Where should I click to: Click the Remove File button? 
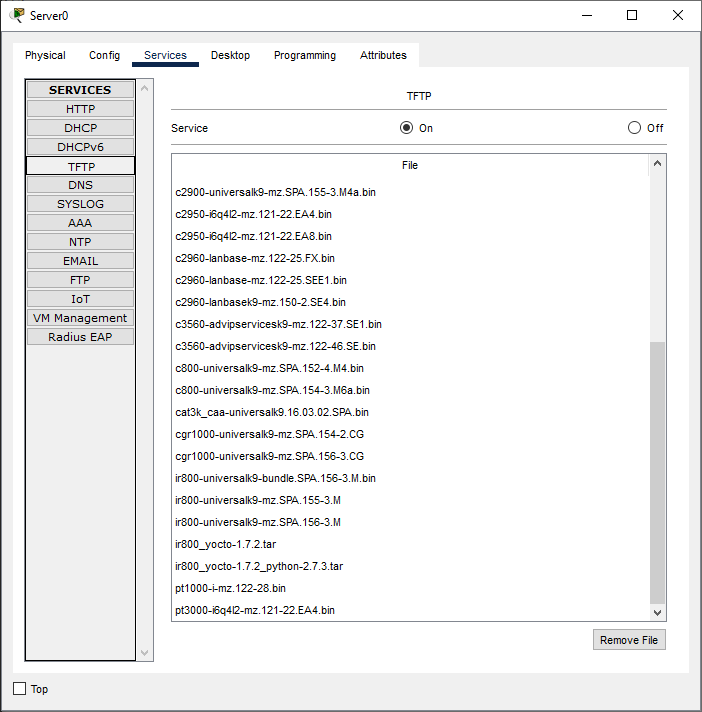tap(629, 640)
